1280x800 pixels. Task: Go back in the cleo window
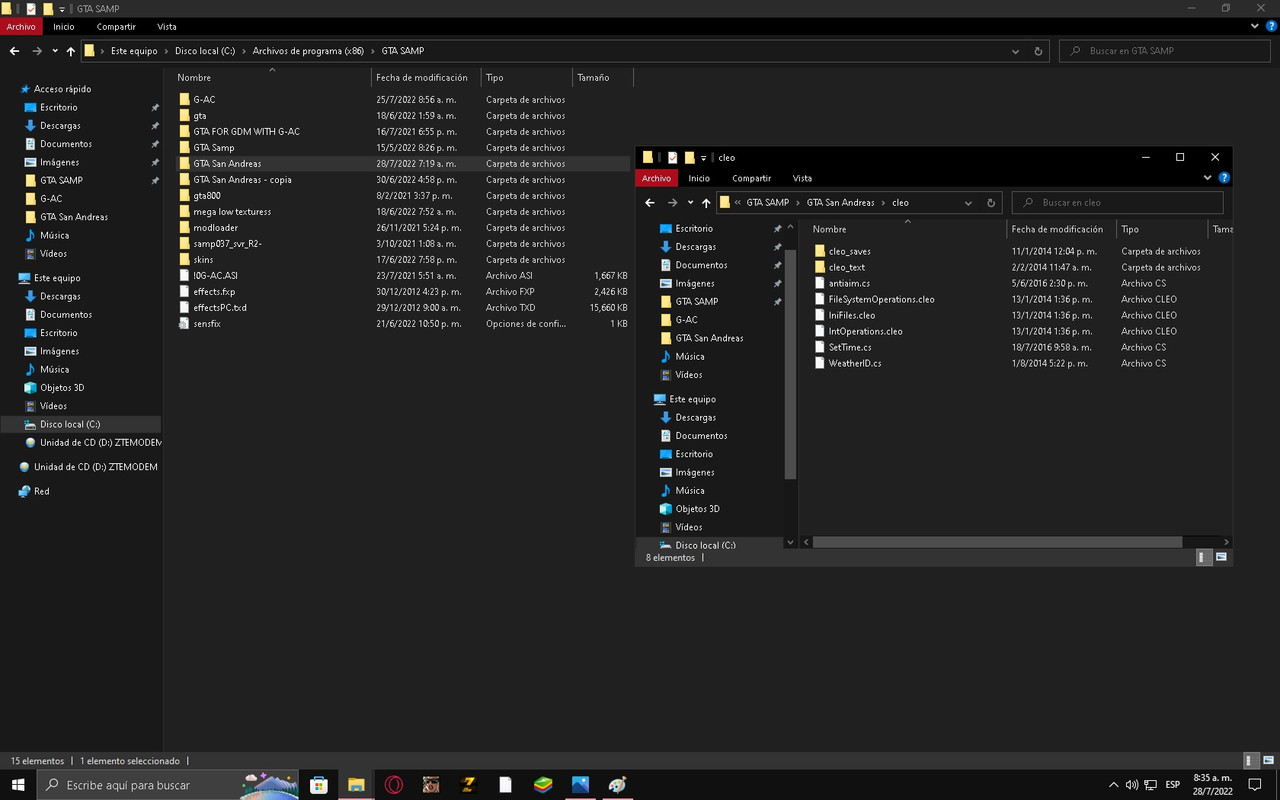650,203
